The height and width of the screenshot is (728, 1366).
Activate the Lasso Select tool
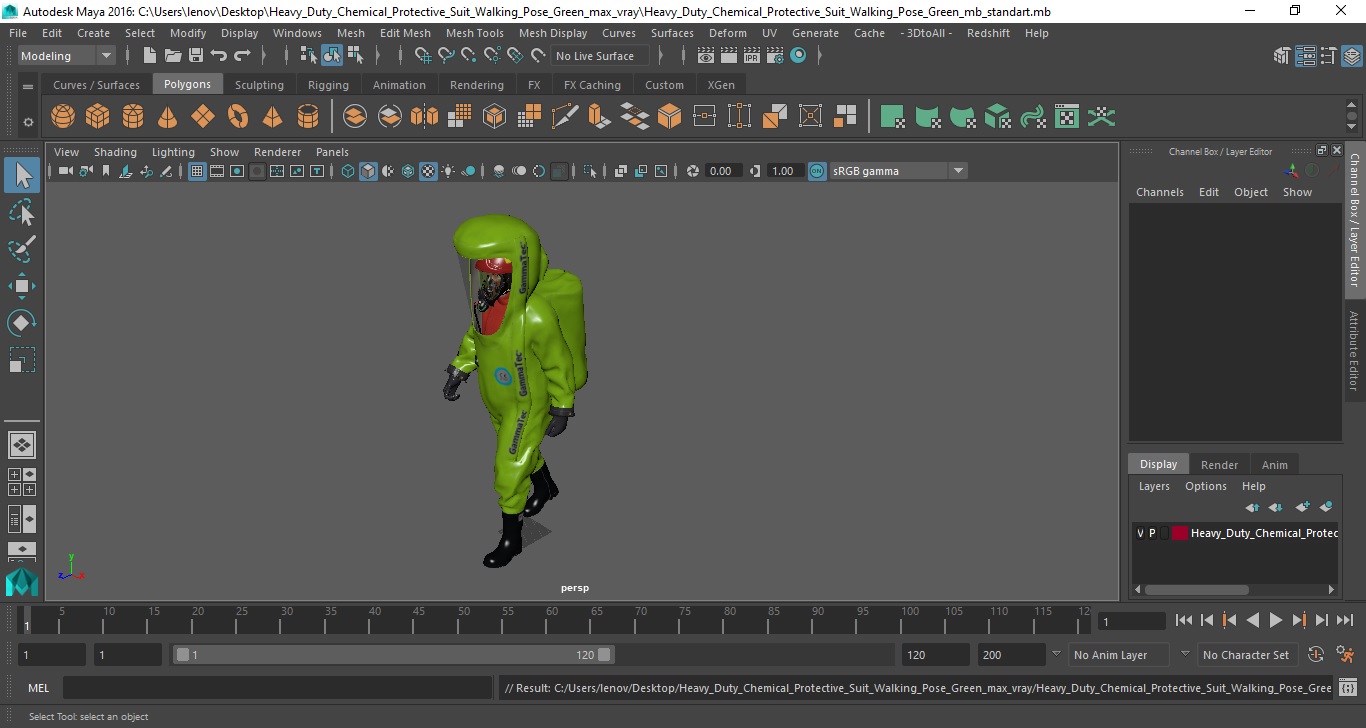(x=22, y=212)
